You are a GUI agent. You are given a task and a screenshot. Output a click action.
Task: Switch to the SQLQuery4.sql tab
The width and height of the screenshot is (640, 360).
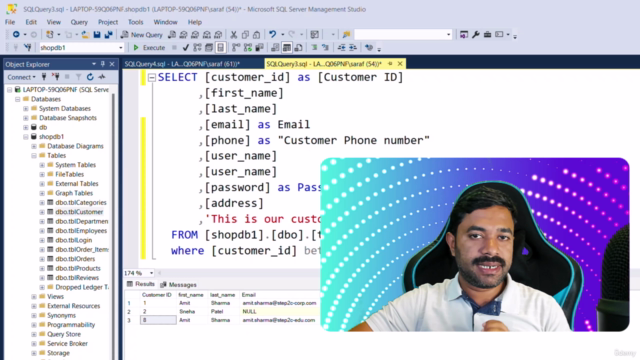tap(182, 64)
